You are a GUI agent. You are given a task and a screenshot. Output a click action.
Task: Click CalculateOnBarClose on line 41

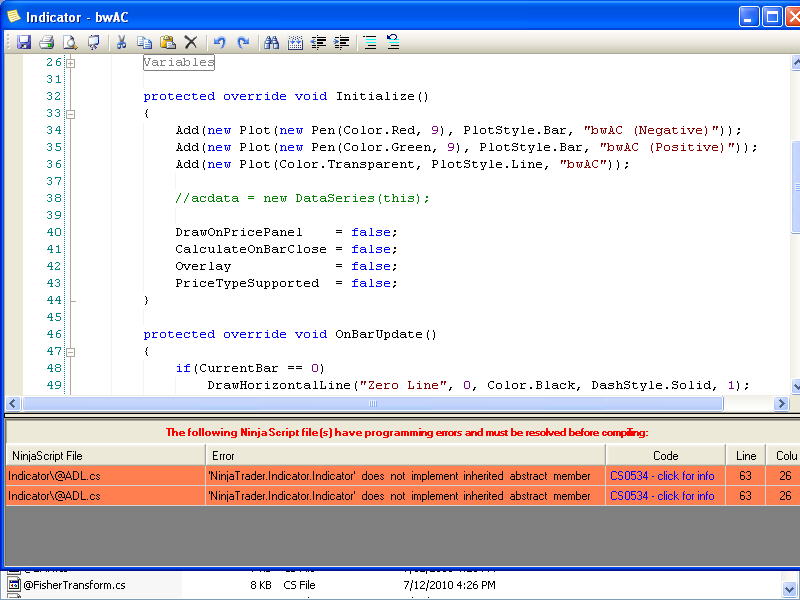[x=251, y=249]
